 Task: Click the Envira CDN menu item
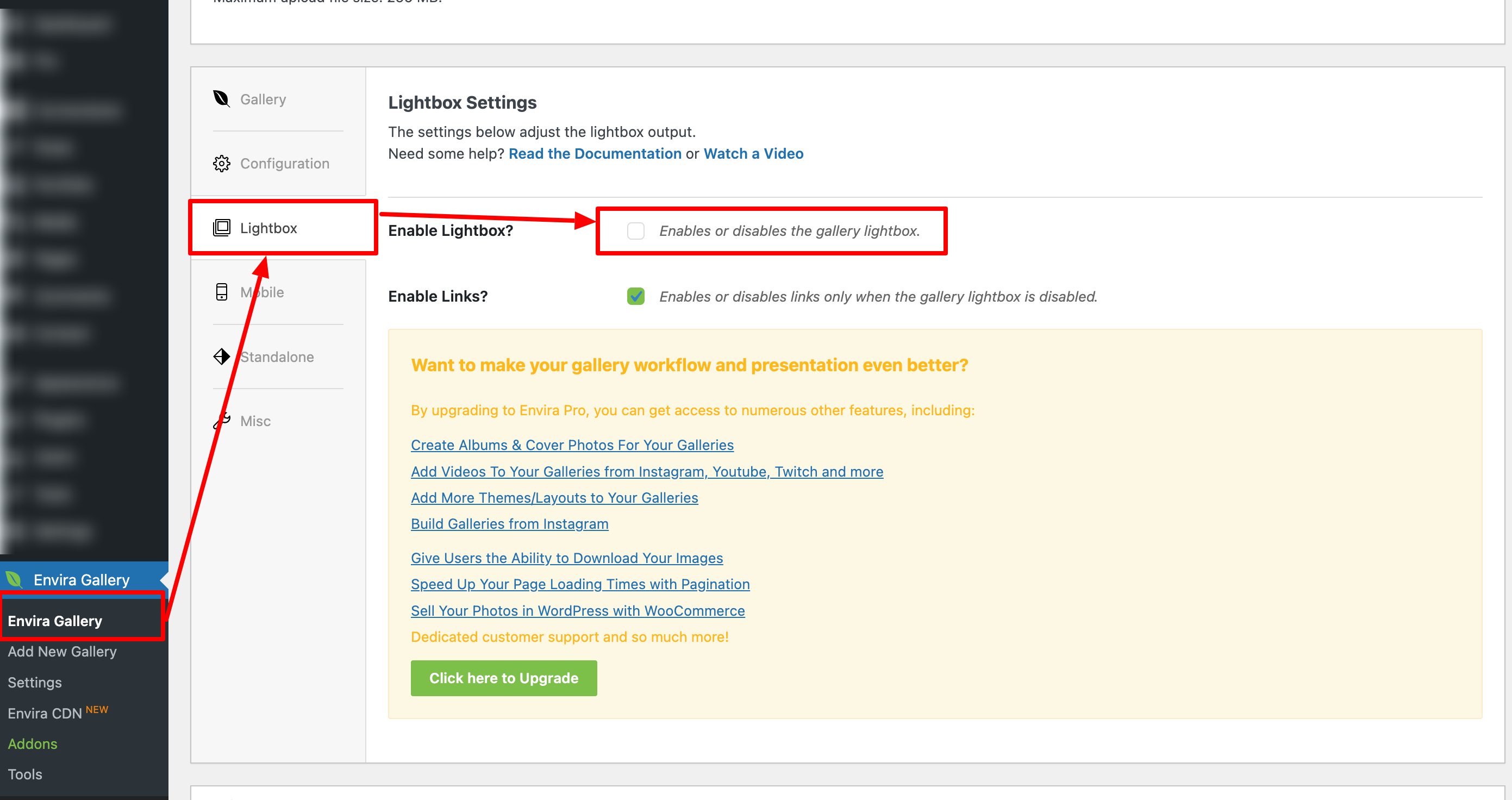point(45,713)
